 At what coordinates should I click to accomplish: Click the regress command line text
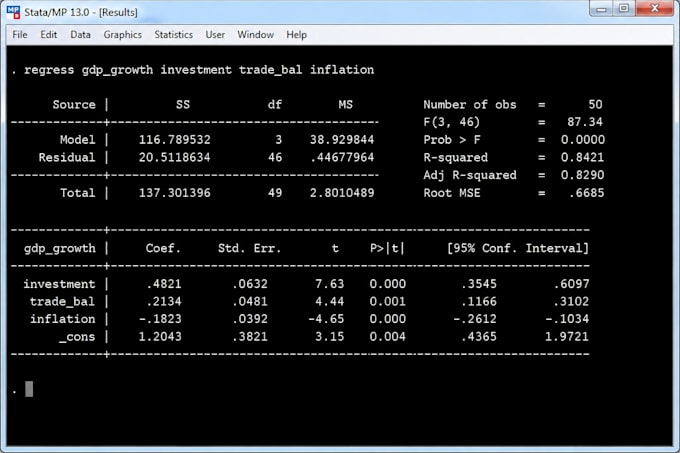[199, 70]
